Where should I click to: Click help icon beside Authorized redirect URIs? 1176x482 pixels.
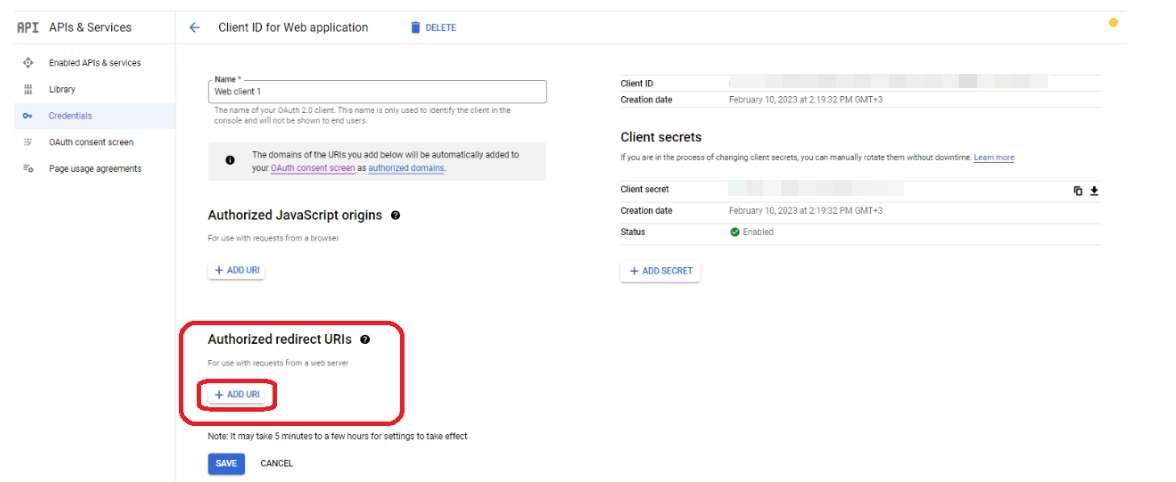(365, 340)
